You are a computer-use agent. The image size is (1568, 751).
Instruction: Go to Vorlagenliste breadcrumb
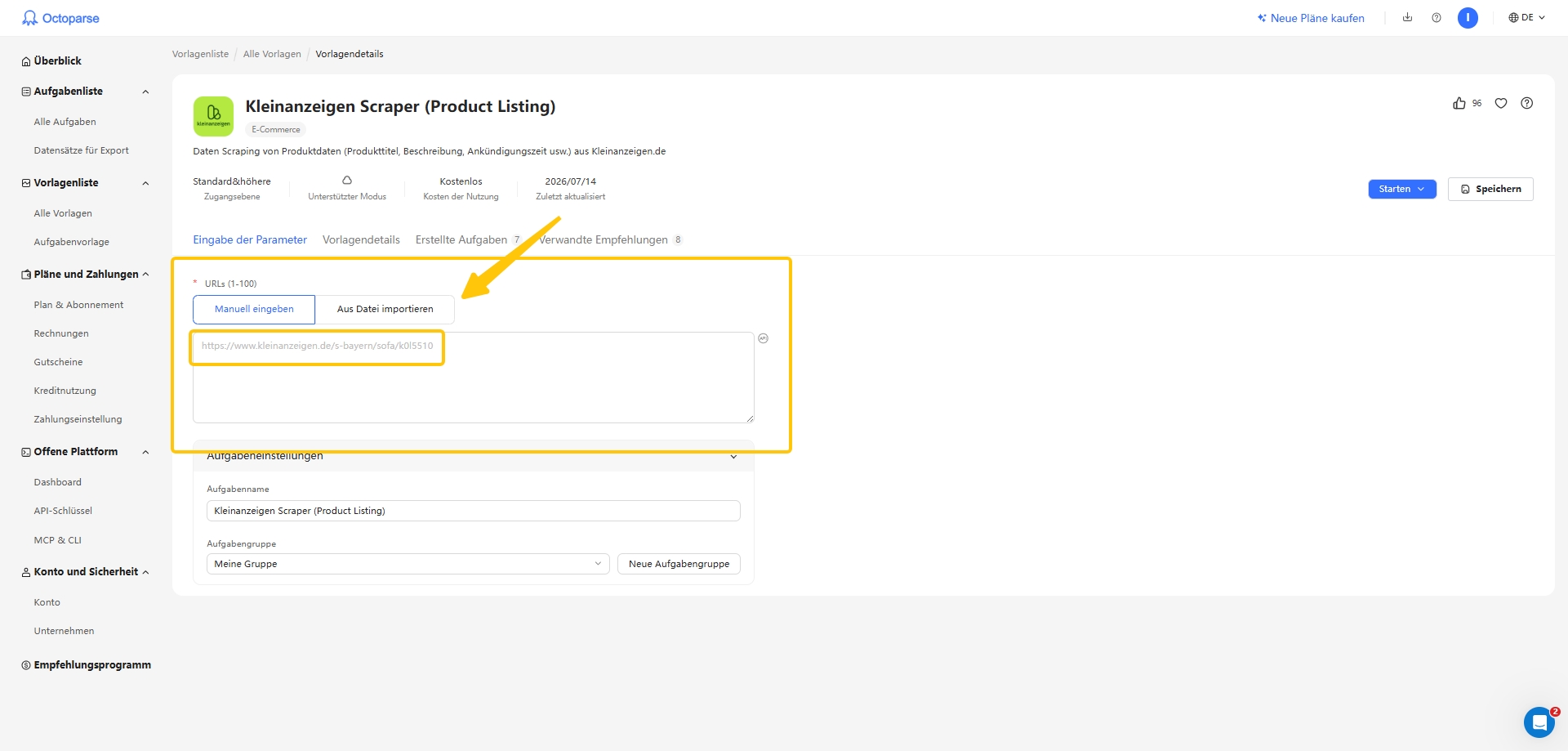(x=200, y=54)
